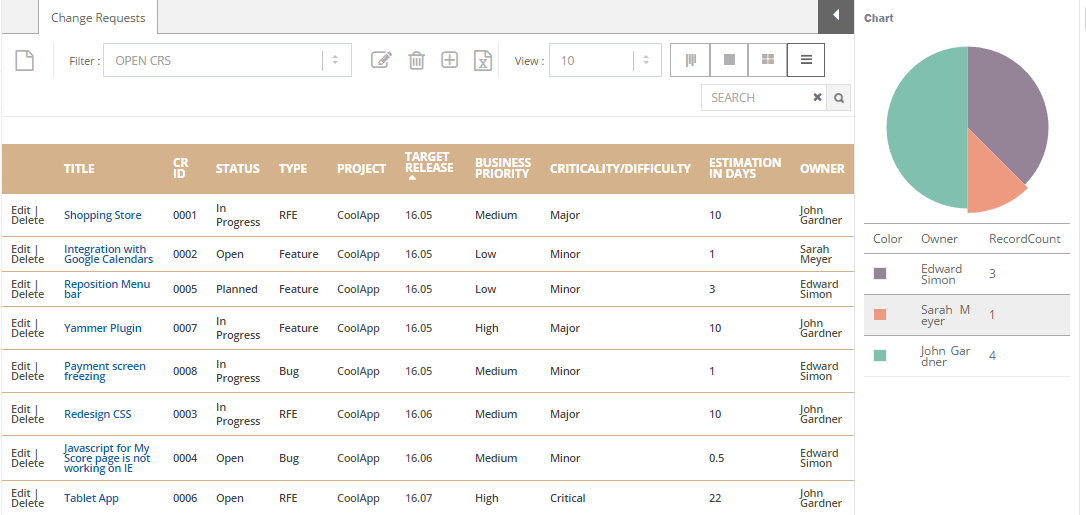Open the Reposition Menu bar link
1086x515 pixels.
point(107,289)
